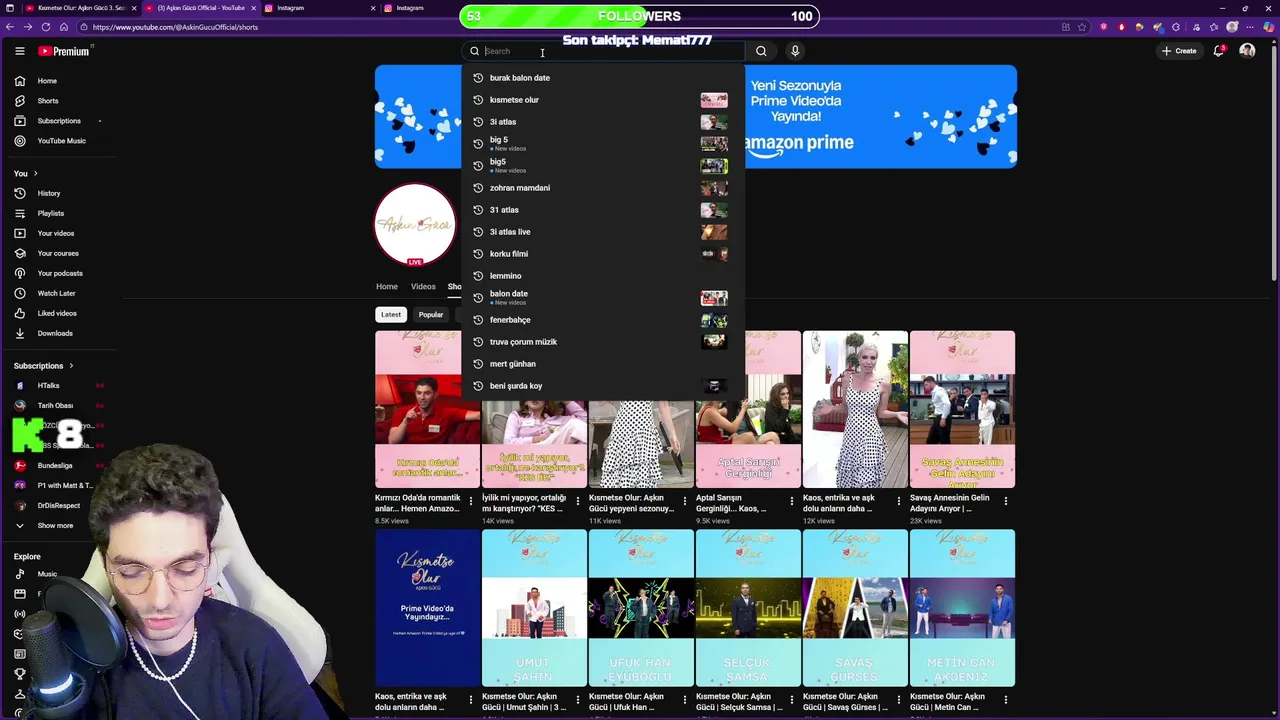Choose 'burak balon date' search suggestion
The width and height of the screenshot is (1280, 720).
(603, 78)
